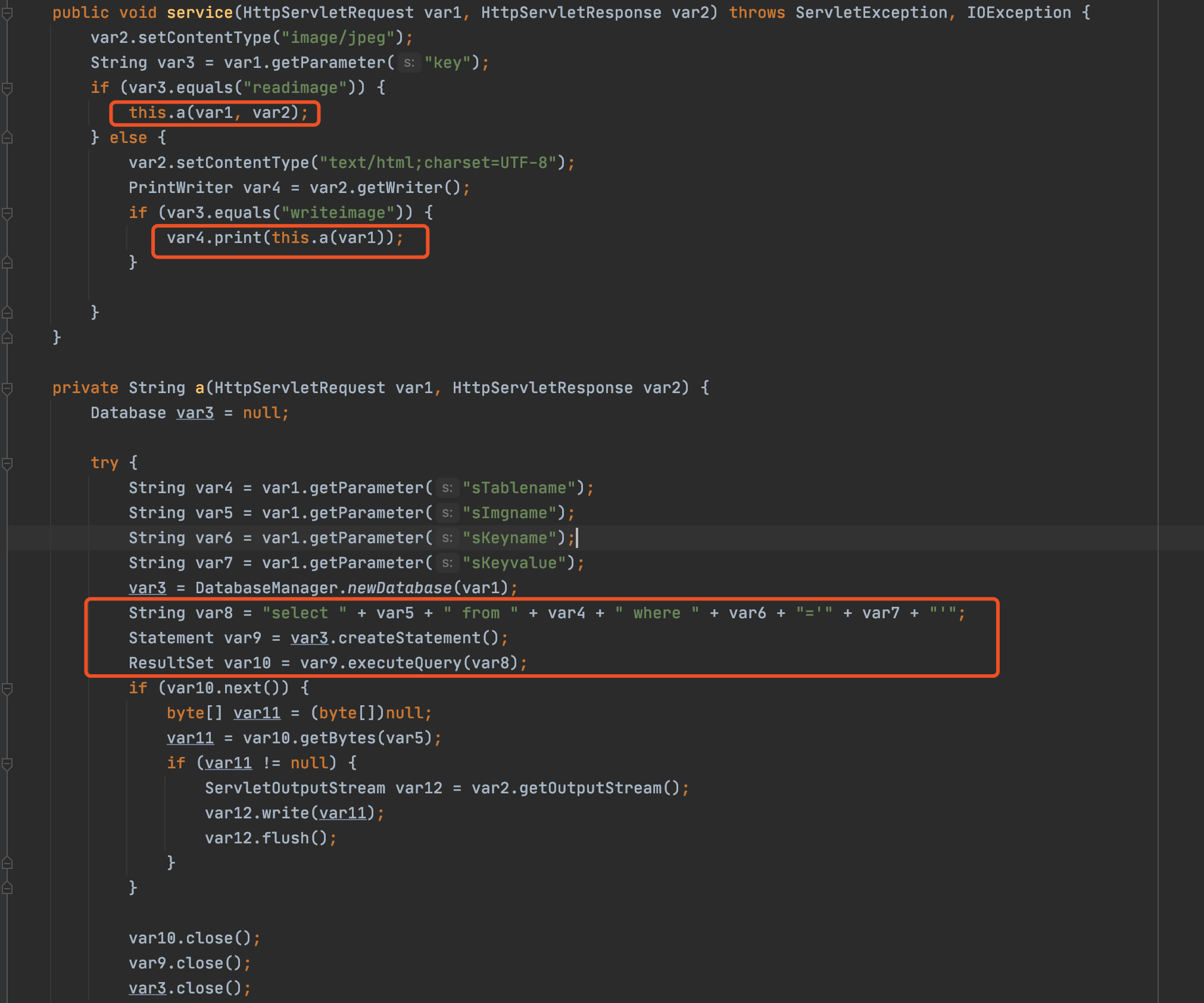Collapse the if (var11 != null) block marker

pos(7,763)
